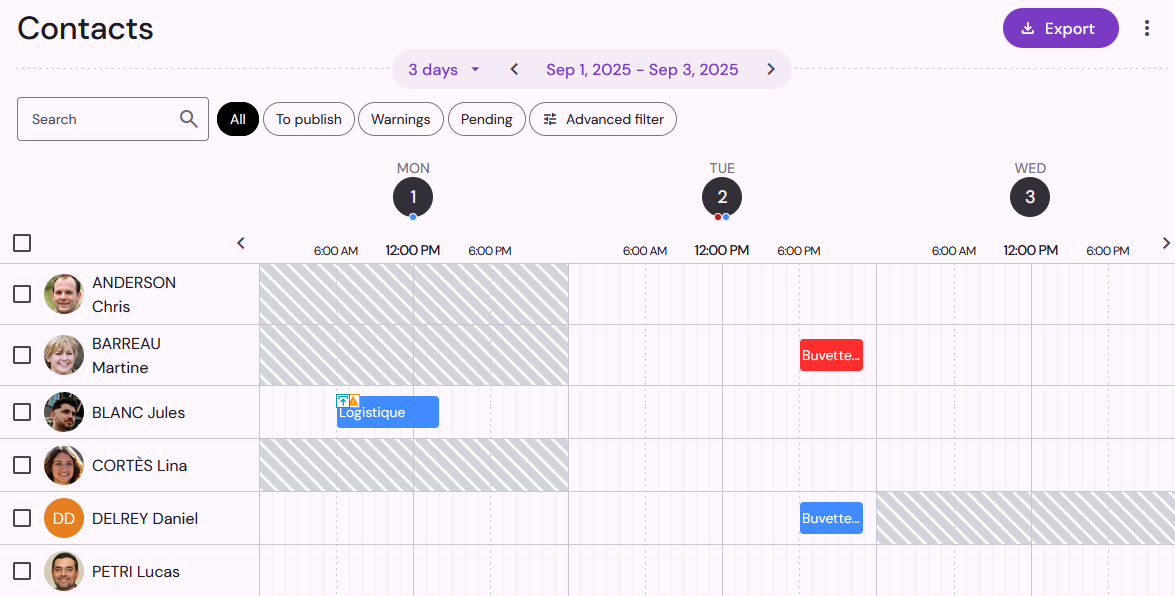Screen dimensions: 1175x596
Task: Go to next date range arrow
Action: click(771, 69)
